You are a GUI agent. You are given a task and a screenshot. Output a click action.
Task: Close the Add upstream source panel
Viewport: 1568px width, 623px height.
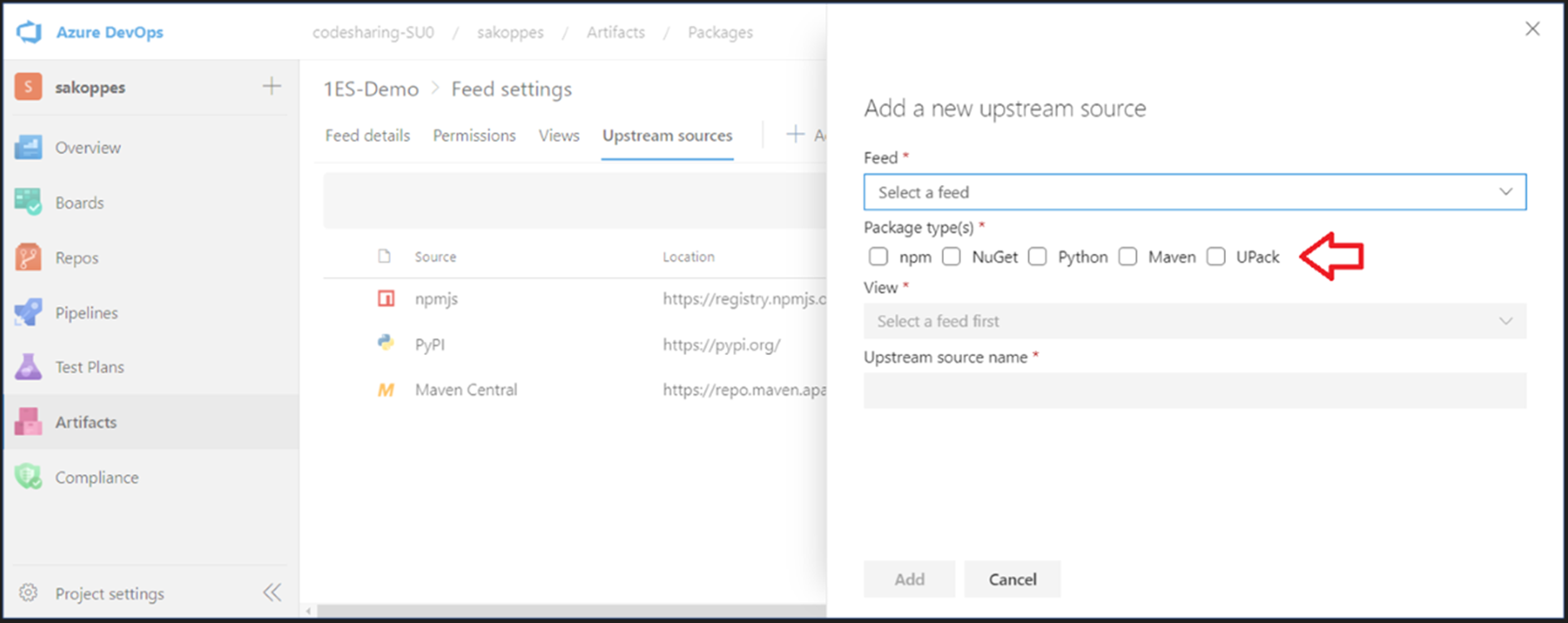coord(1532,29)
